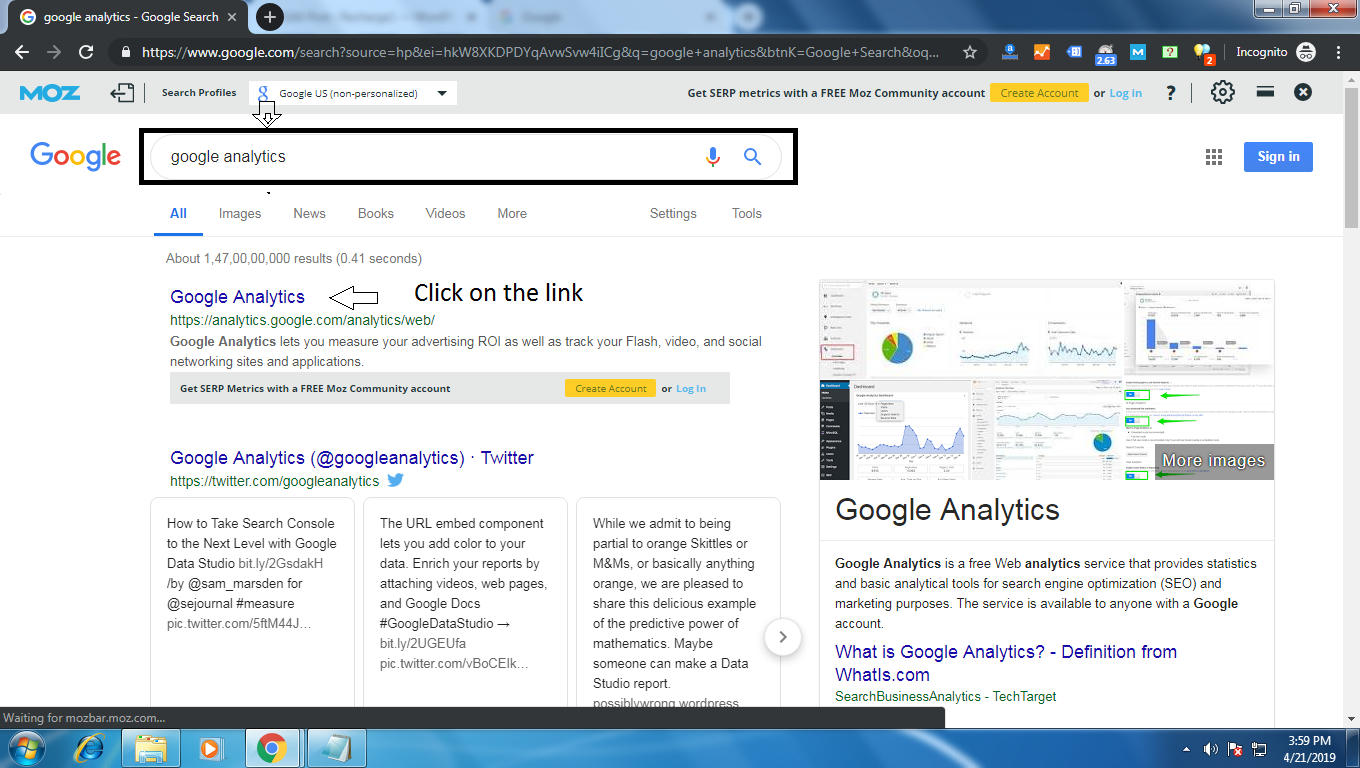Click the Chrome back arrow
1360x768 pixels.
22,52
